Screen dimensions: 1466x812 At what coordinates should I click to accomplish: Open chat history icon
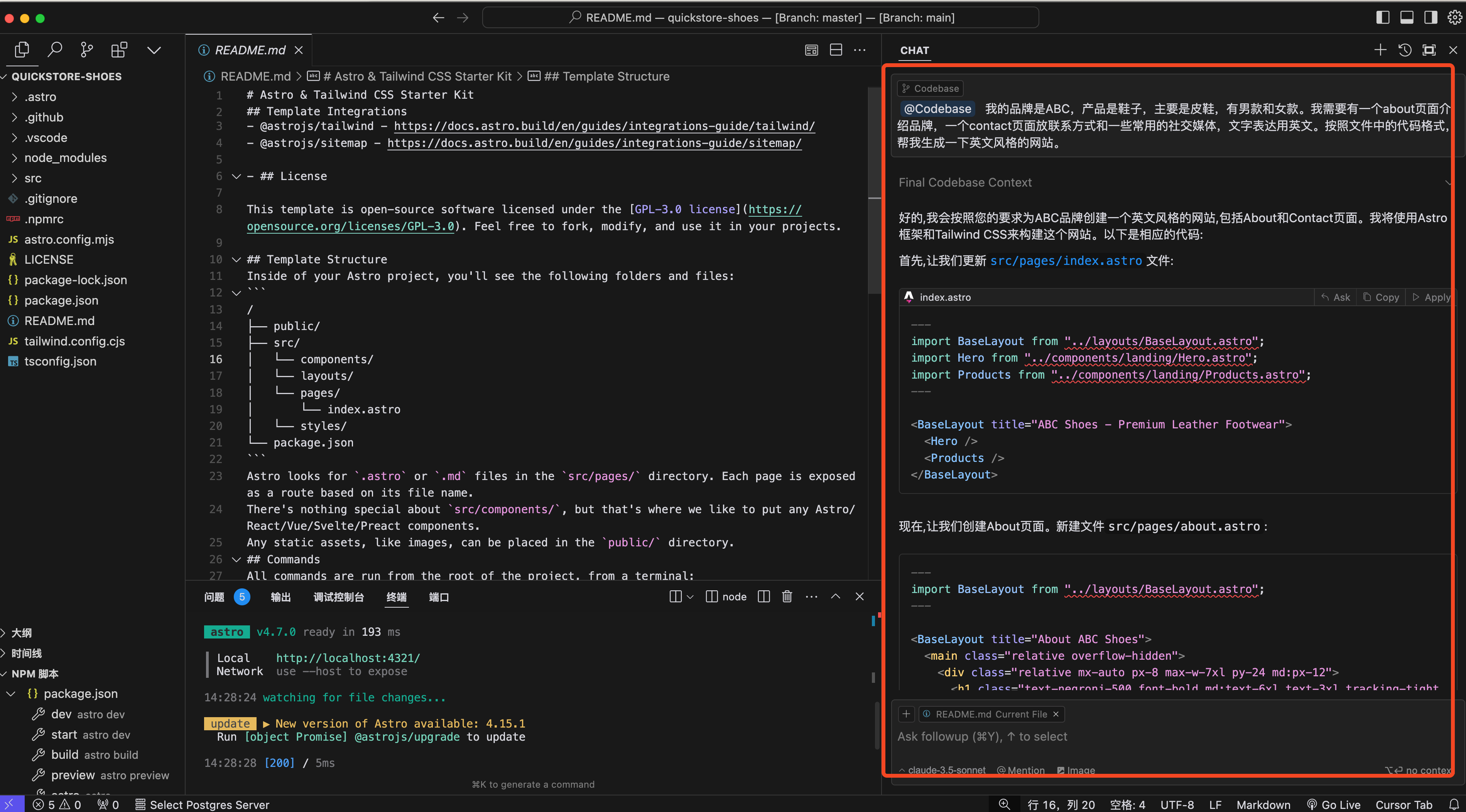[x=1405, y=50]
